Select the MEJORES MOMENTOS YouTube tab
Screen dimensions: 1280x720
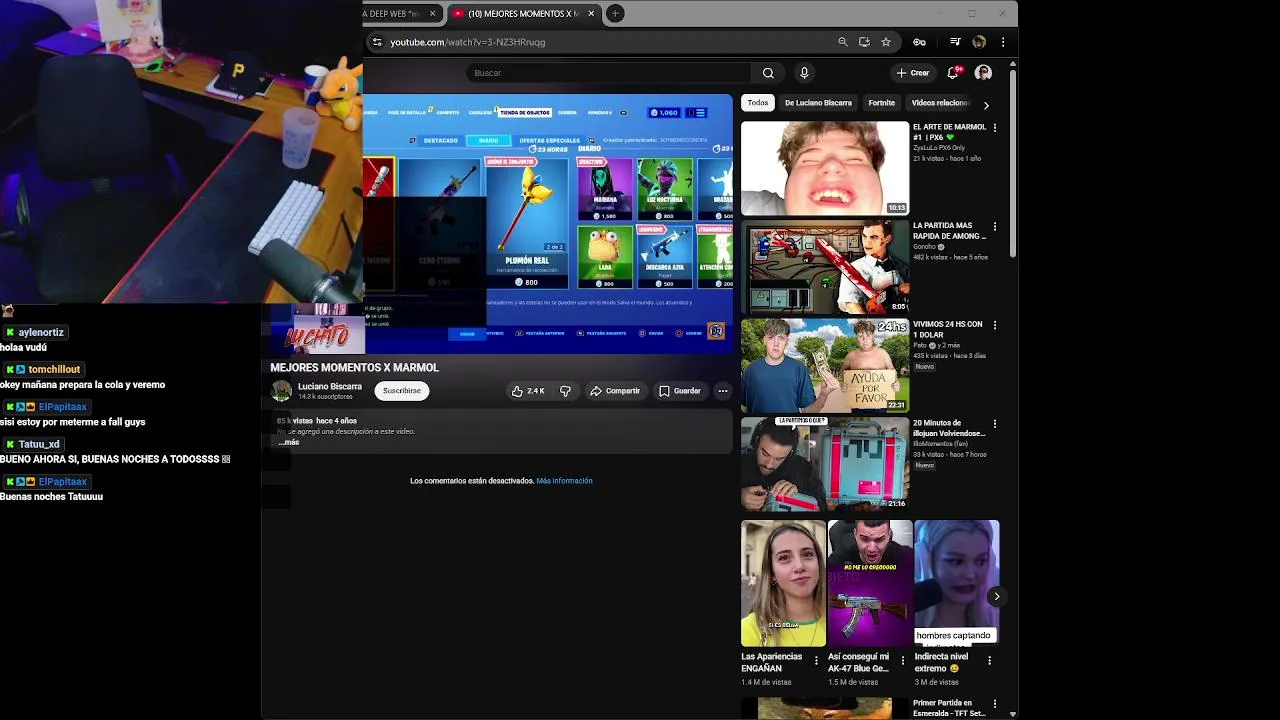pos(524,13)
